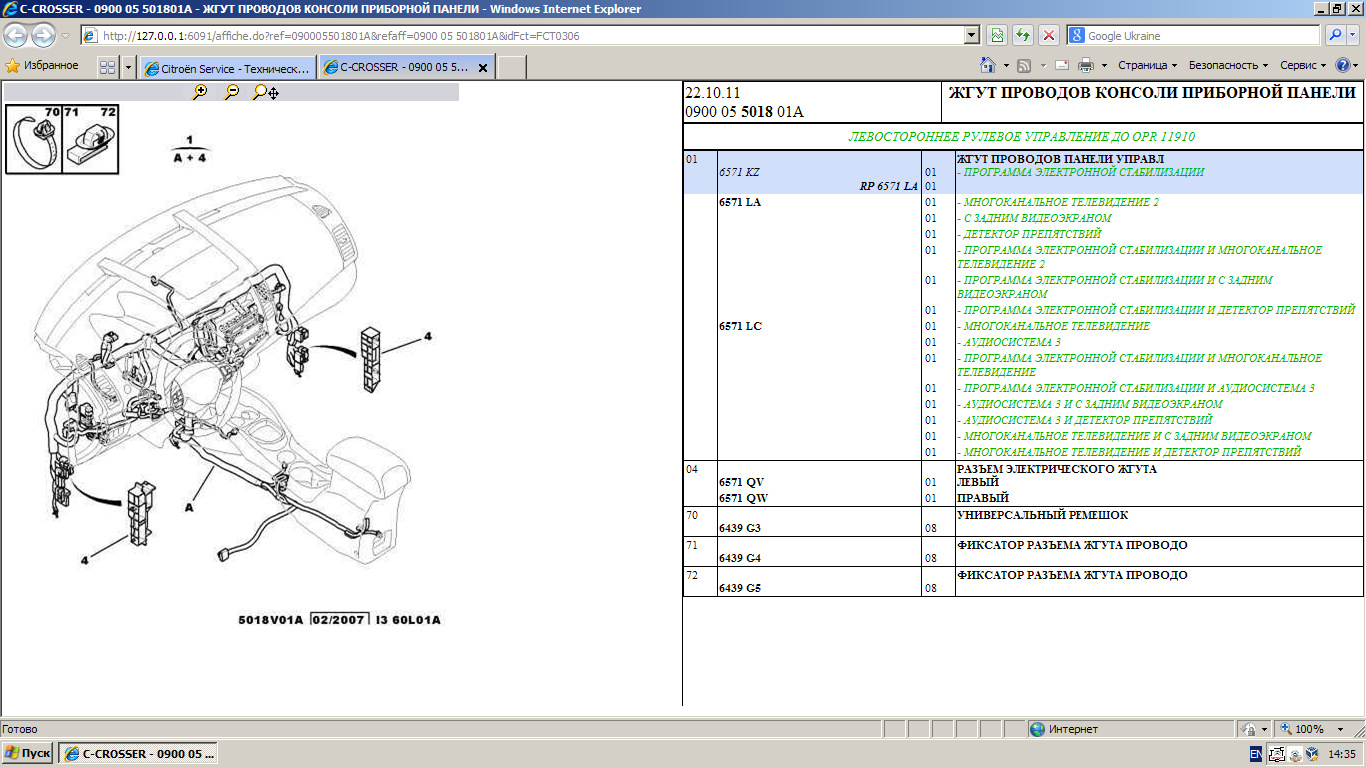Click the zoom-out magnifier above the diagram
The image size is (1366, 768).
232,92
